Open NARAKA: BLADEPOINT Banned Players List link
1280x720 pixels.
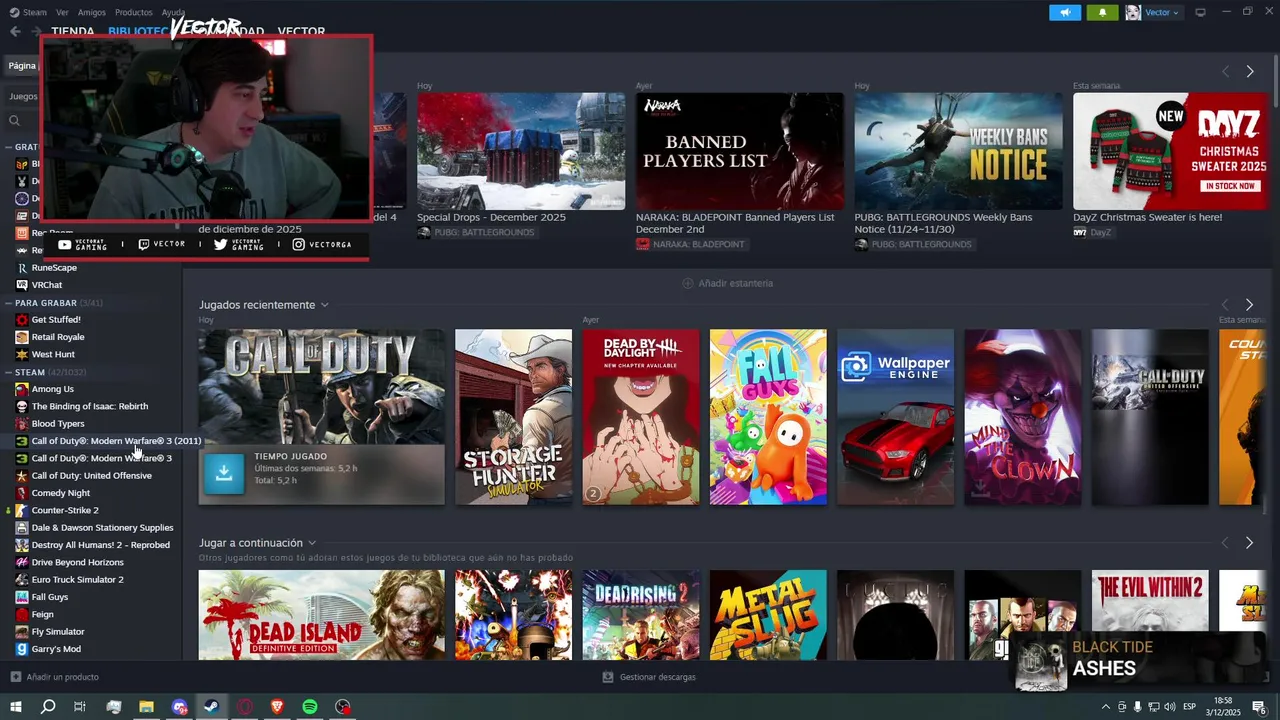point(735,223)
